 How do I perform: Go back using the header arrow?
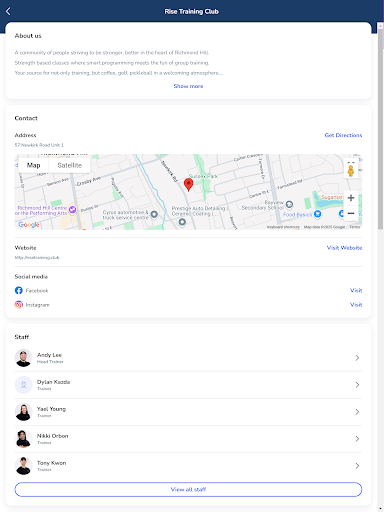coord(8,11)
